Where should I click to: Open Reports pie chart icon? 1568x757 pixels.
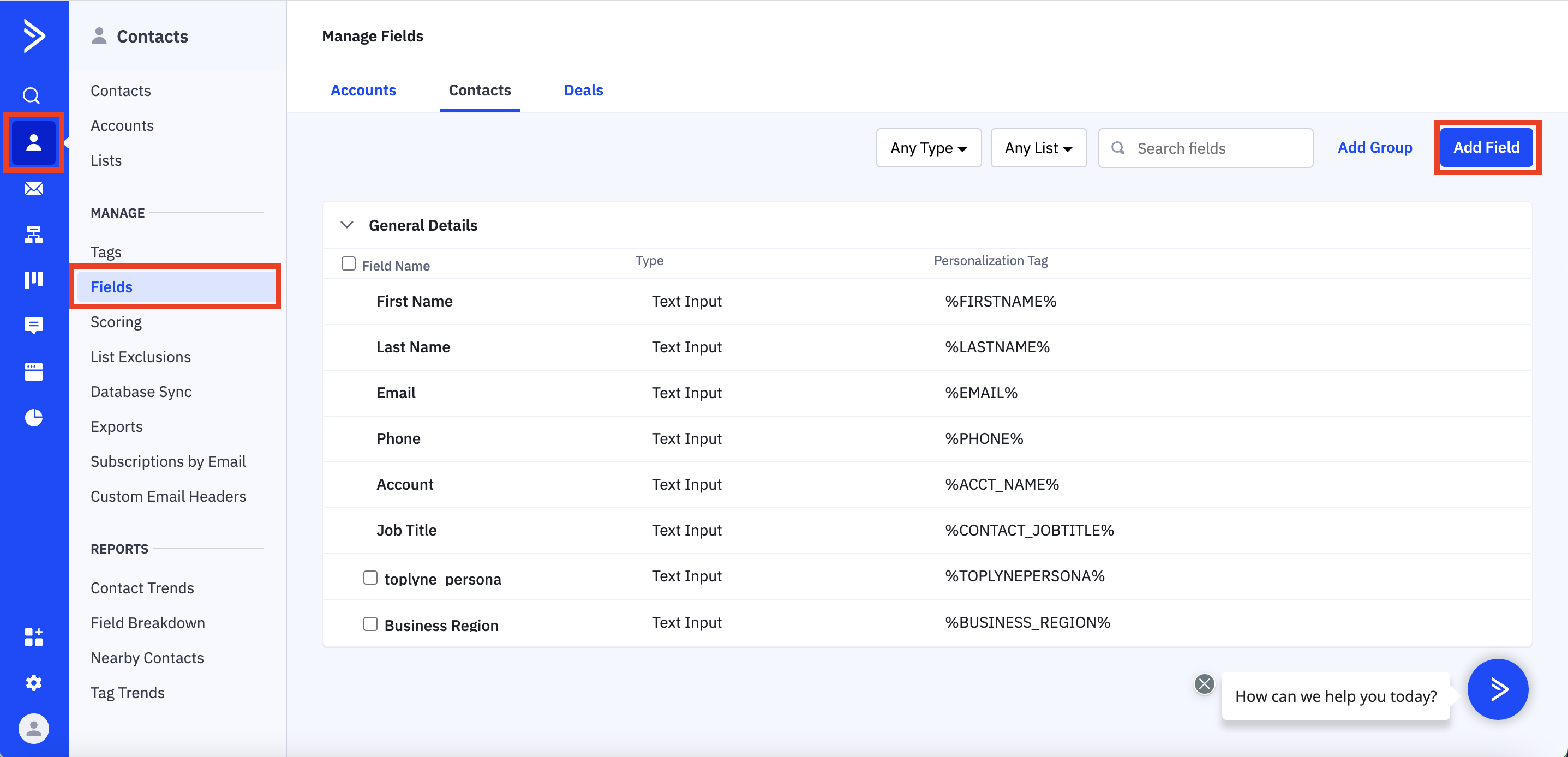(33, 417)
